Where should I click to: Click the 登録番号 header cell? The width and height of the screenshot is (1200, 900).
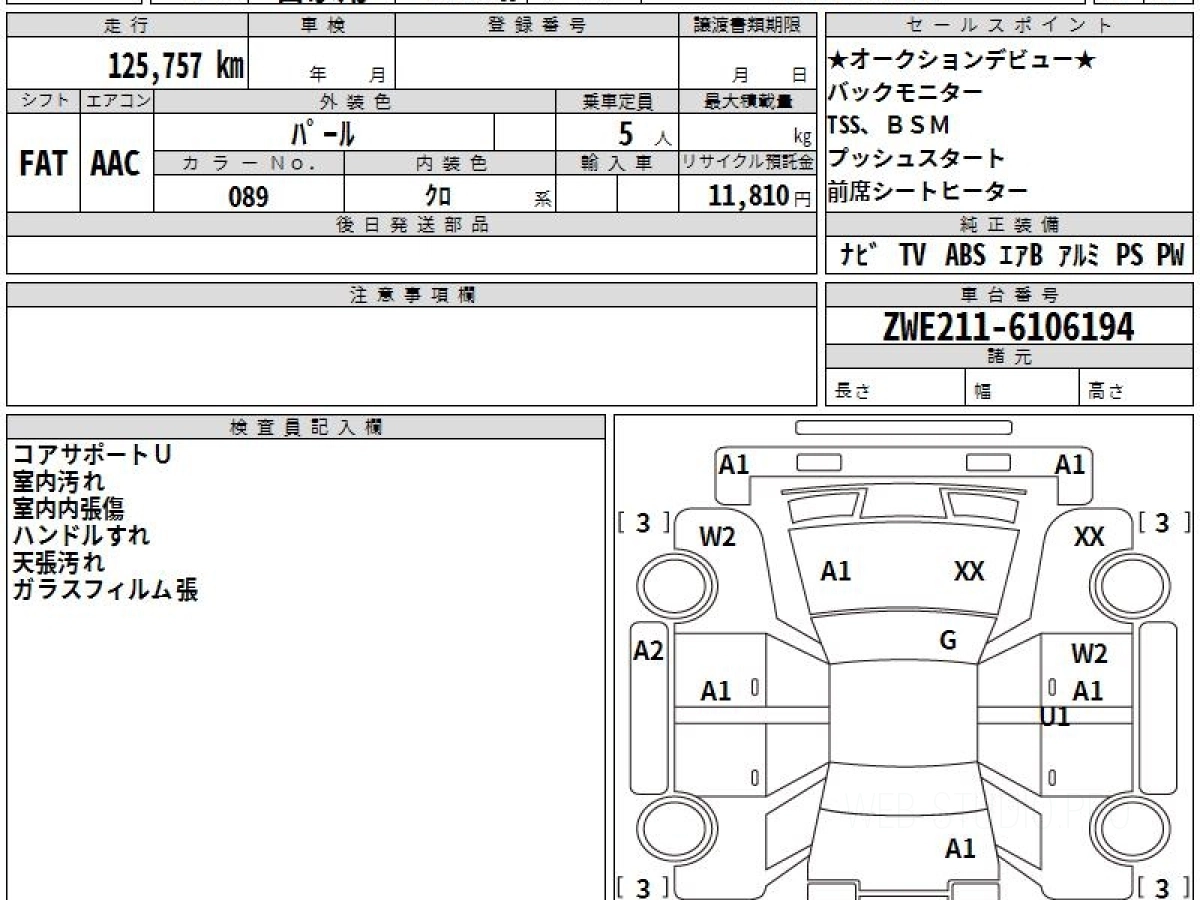537,26
